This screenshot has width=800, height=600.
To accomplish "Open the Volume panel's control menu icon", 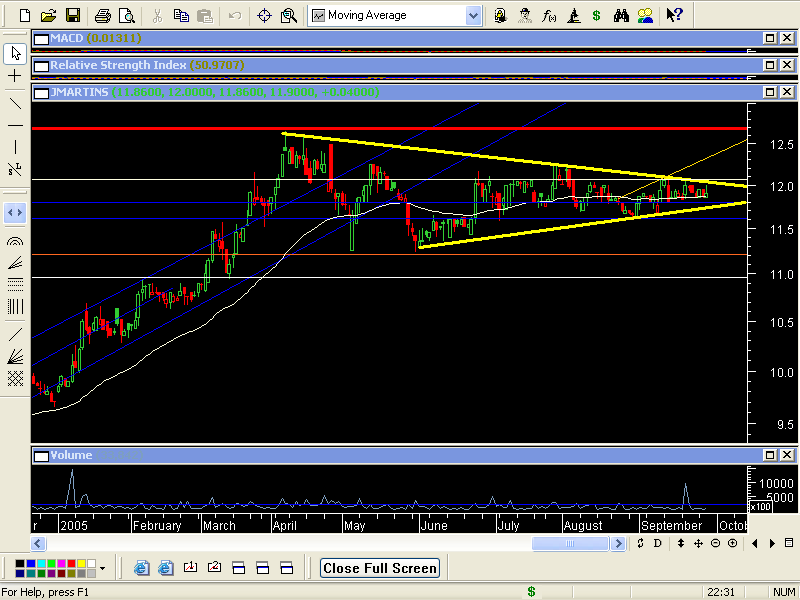I will (x=40, y=456).
